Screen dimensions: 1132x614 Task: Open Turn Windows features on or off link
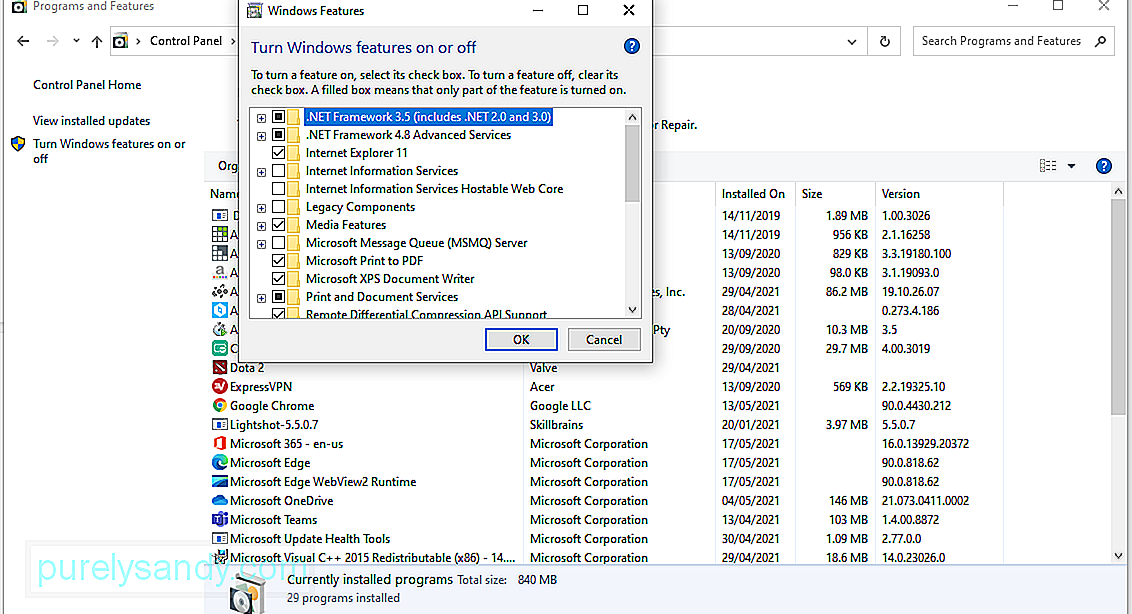[109, 151]
